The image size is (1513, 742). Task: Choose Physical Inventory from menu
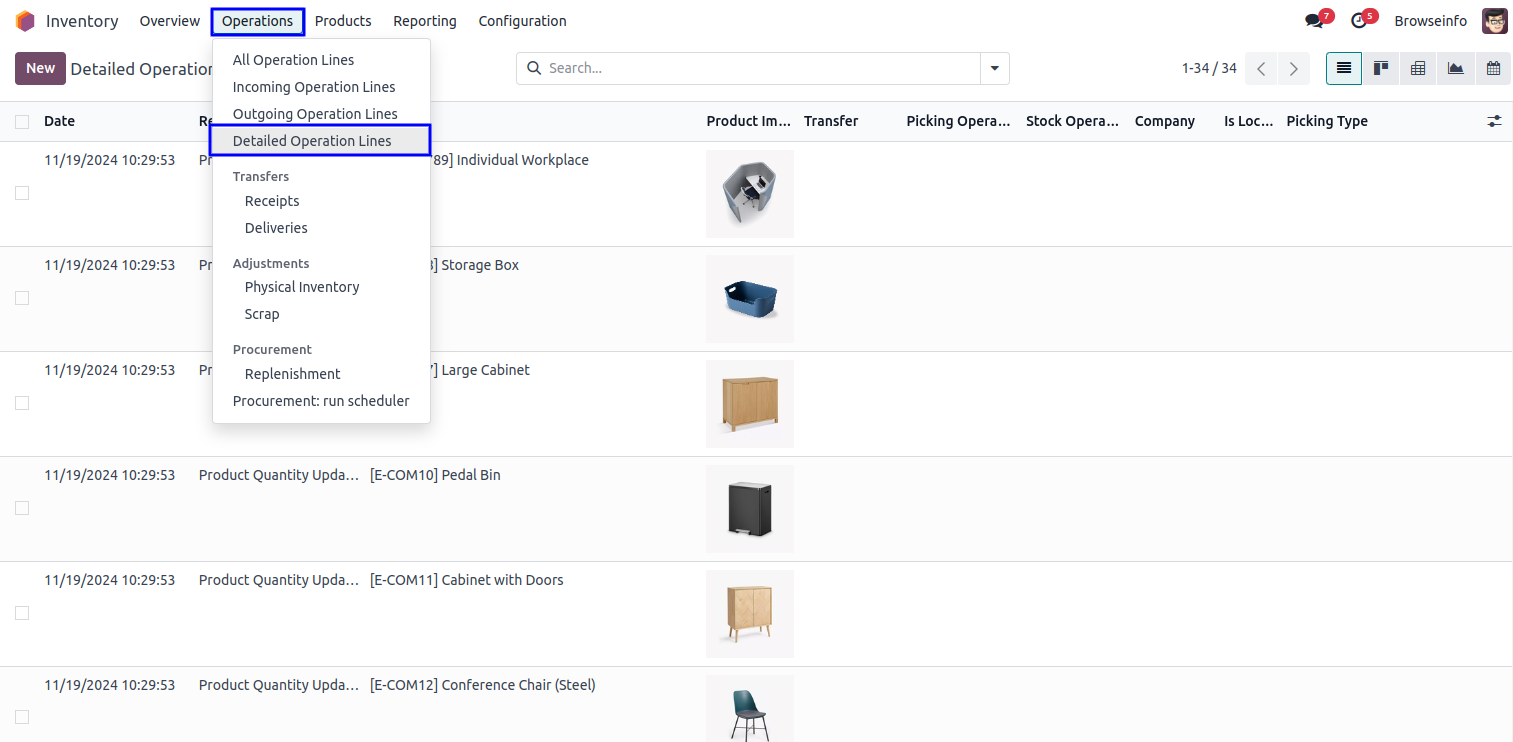coord(302,287)
